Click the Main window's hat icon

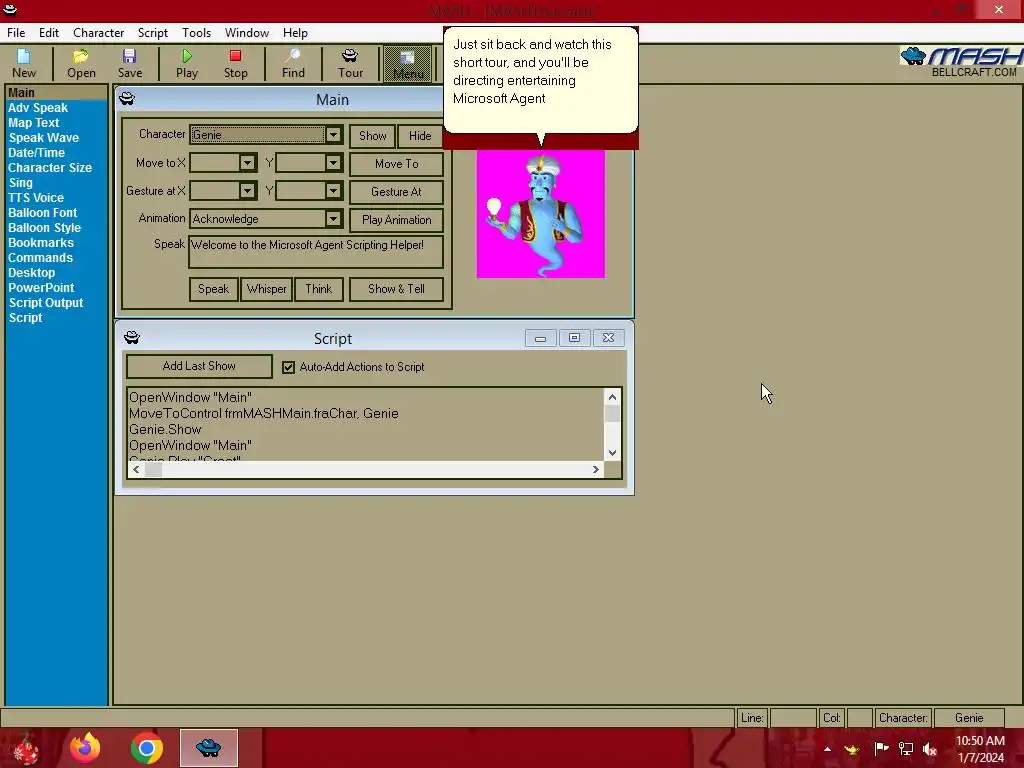pos(127,99)
